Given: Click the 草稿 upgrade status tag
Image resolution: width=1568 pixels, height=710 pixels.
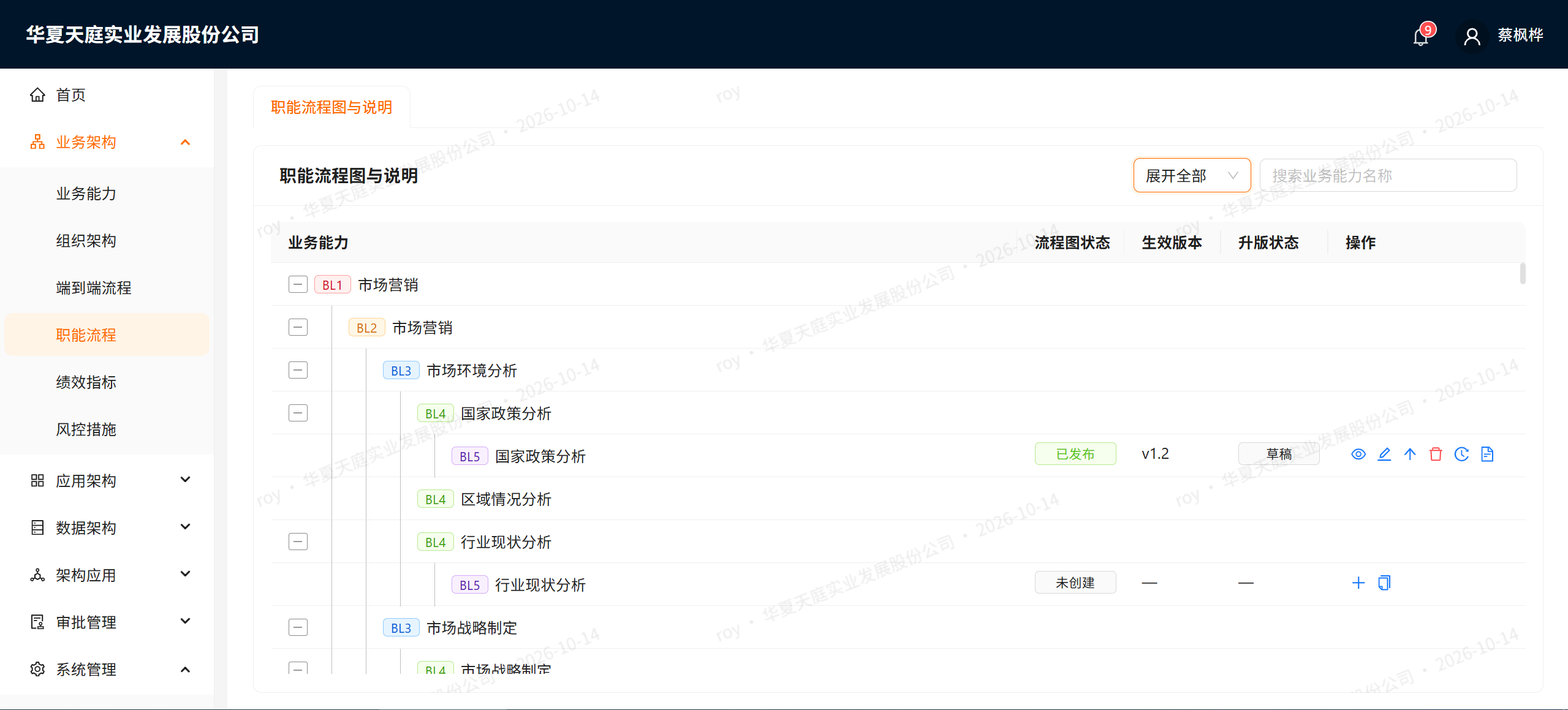Looking at the screenshot, I should [x=1279, y=454].
